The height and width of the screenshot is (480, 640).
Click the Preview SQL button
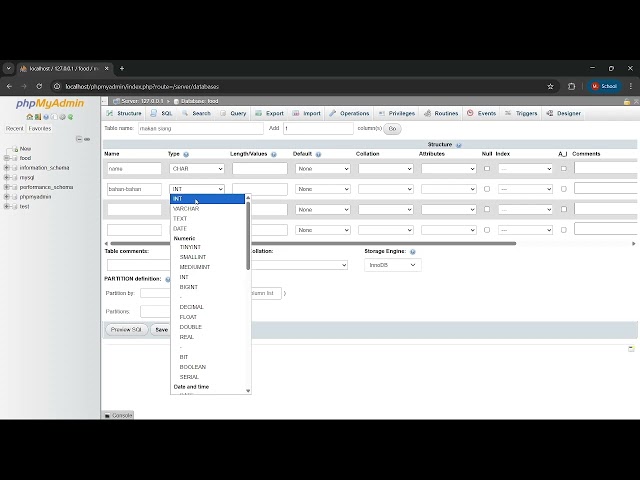point(126,330)
